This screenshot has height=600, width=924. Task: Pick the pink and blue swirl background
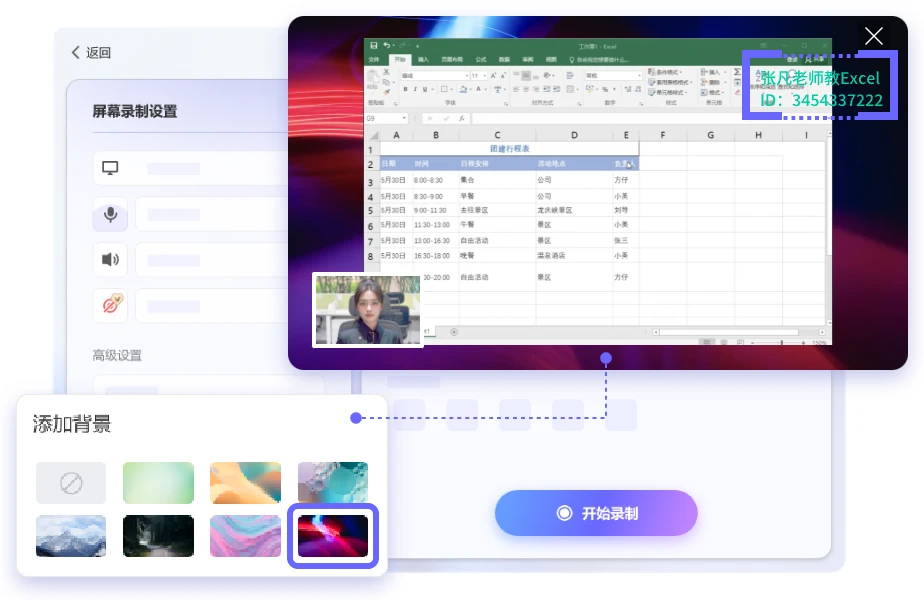[x=245, y=536]
